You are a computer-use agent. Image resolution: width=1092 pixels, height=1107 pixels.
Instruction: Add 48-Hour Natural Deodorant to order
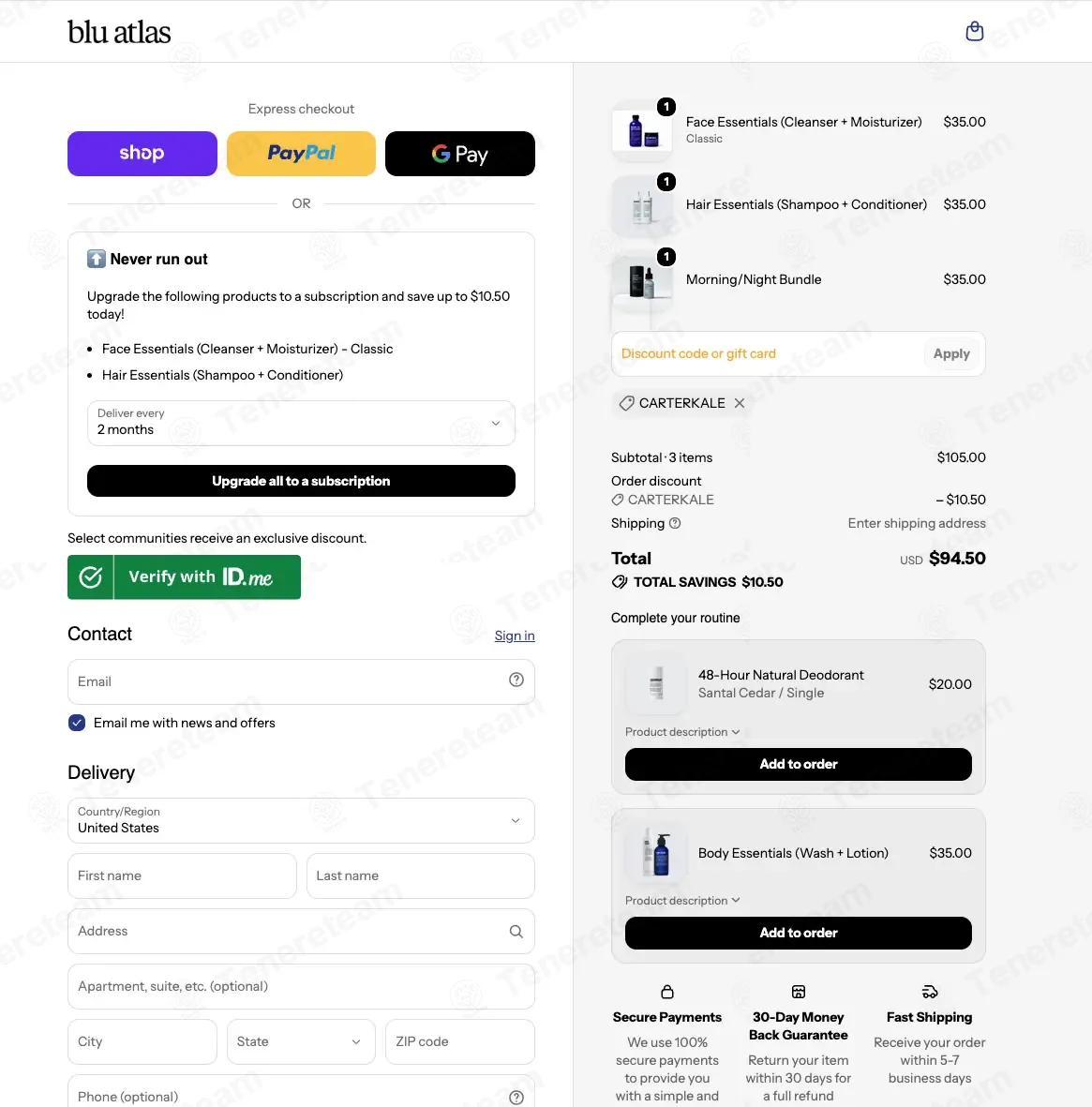[x=799, y=765]
